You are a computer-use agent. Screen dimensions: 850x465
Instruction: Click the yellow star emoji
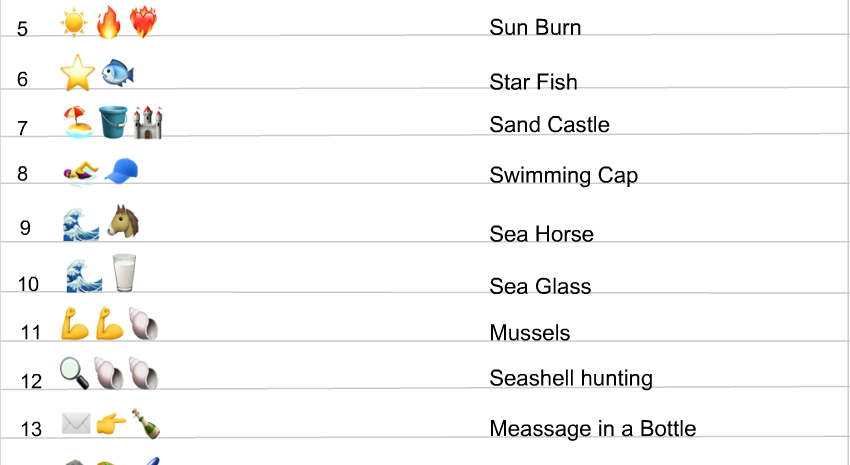tap(78, 73)
